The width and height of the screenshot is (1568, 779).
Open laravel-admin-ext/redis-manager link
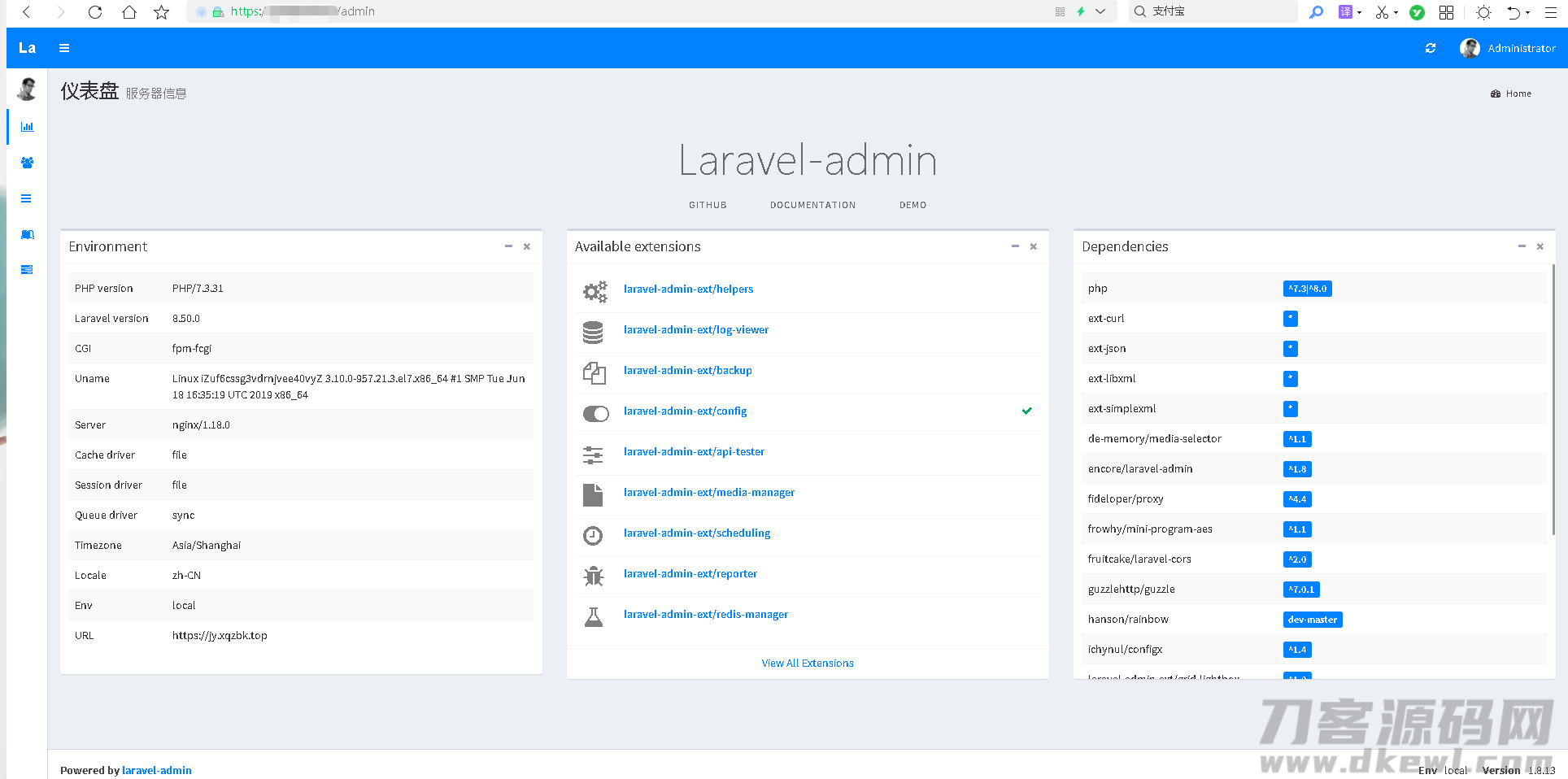(x=706, y=614)
